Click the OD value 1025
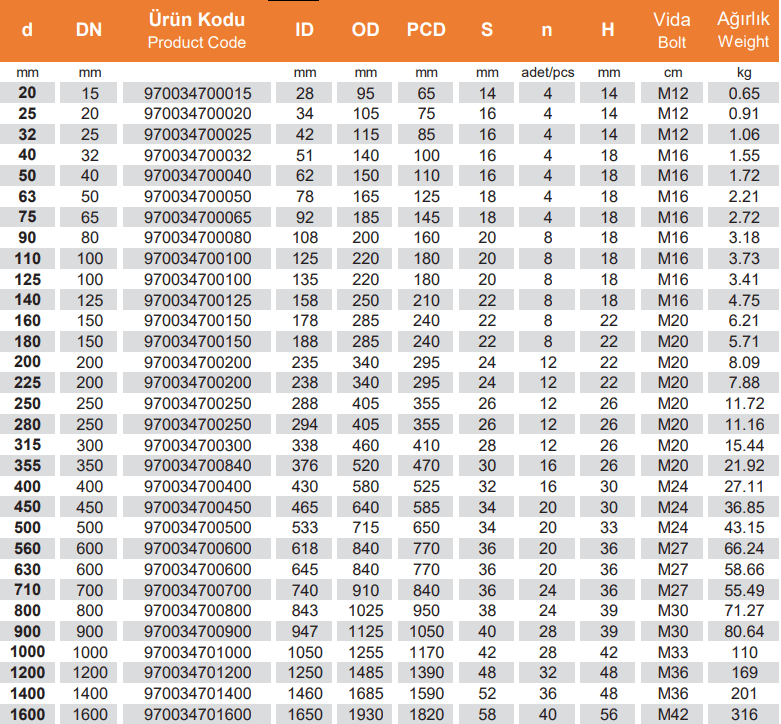Image resolution: width=781 pixels, height=724 pixels. 366,610
